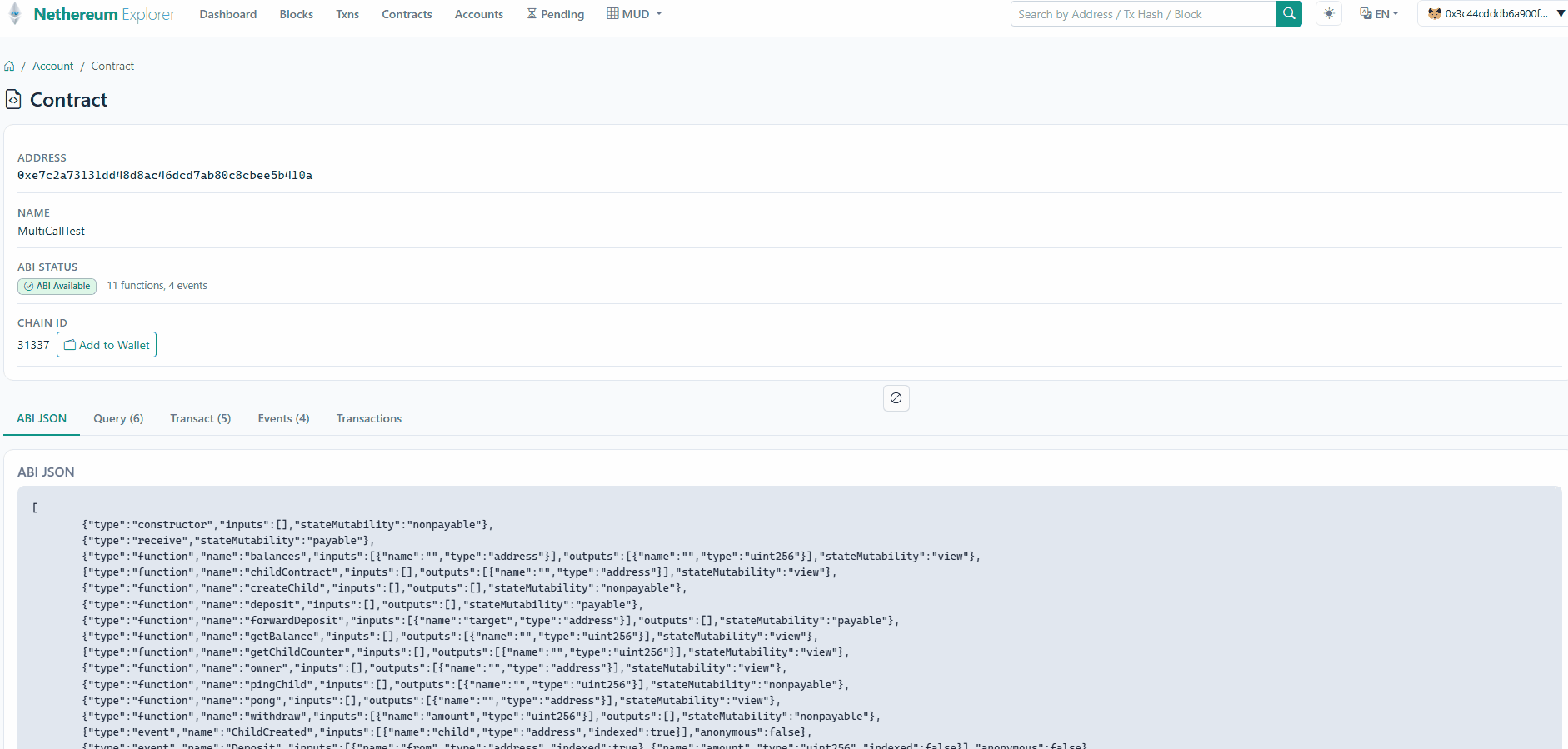Viewport: 1568px width, 749px height.
Task: Open the MUD dropdown menu
Action: 634,14
